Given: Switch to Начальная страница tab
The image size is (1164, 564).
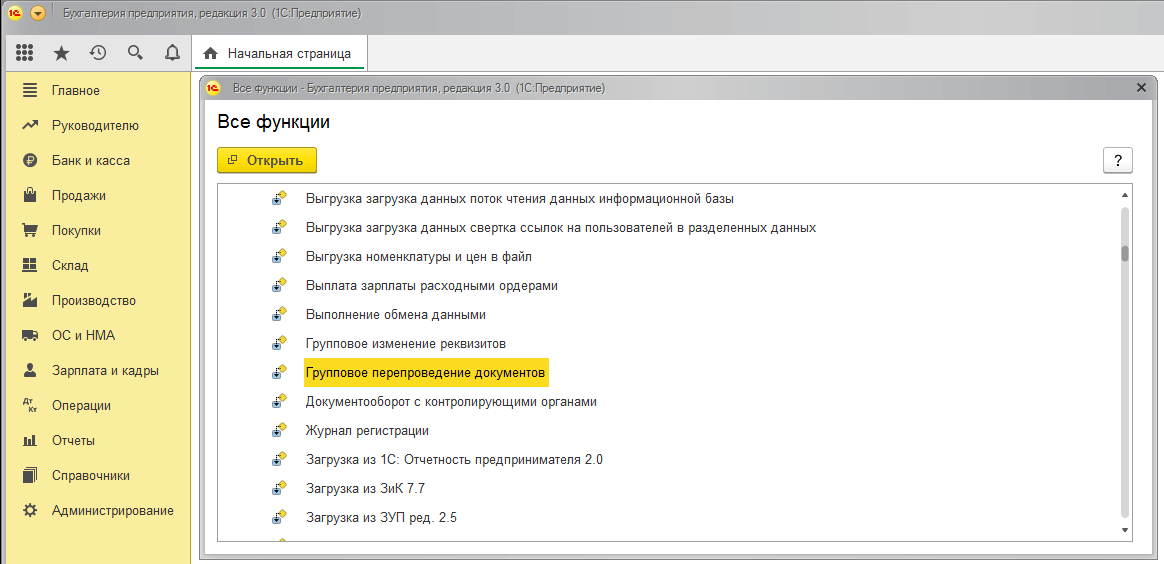Looking at the screenshot, I should click(279, 53).
